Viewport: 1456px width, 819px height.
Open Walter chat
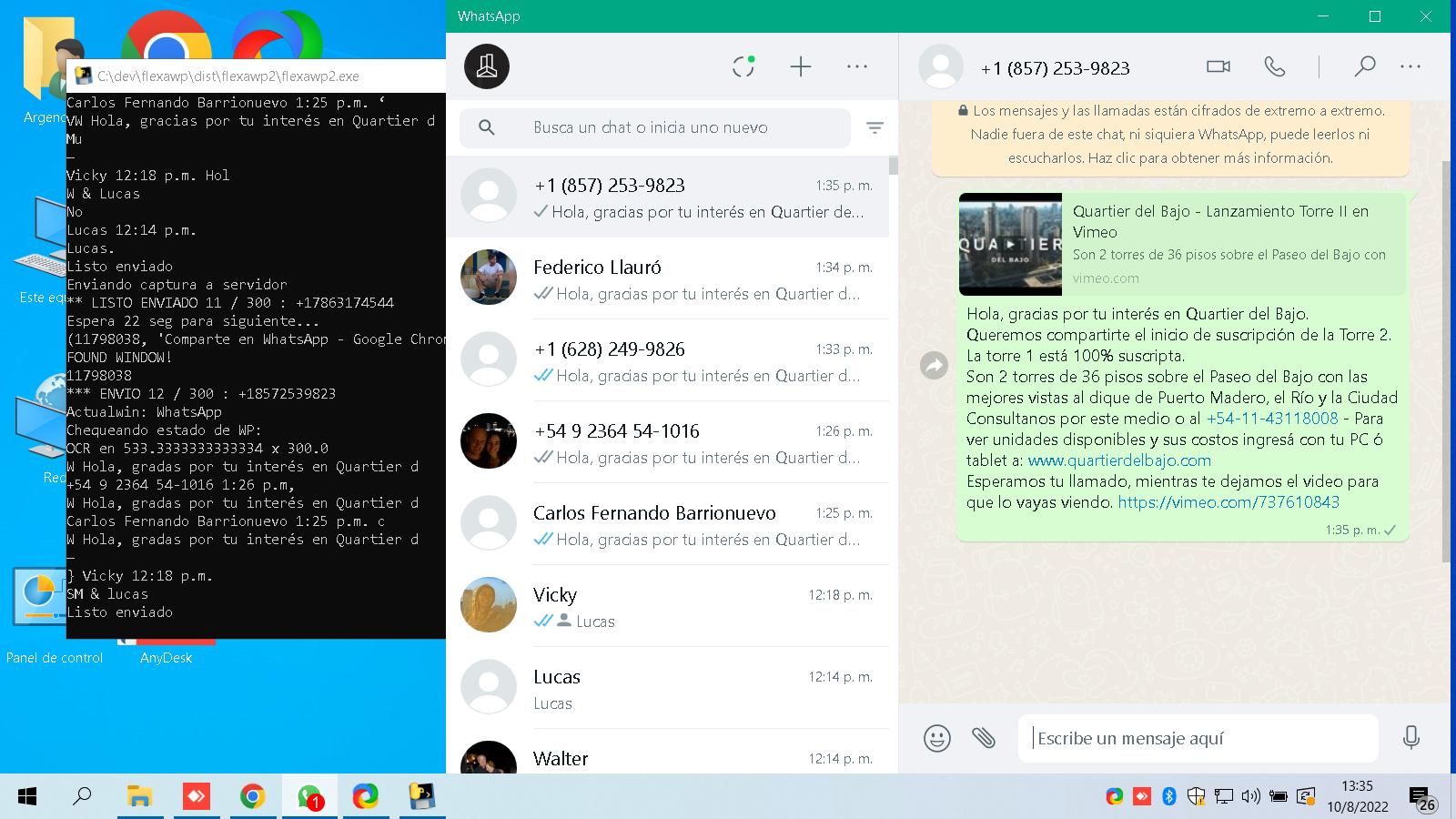667,753
